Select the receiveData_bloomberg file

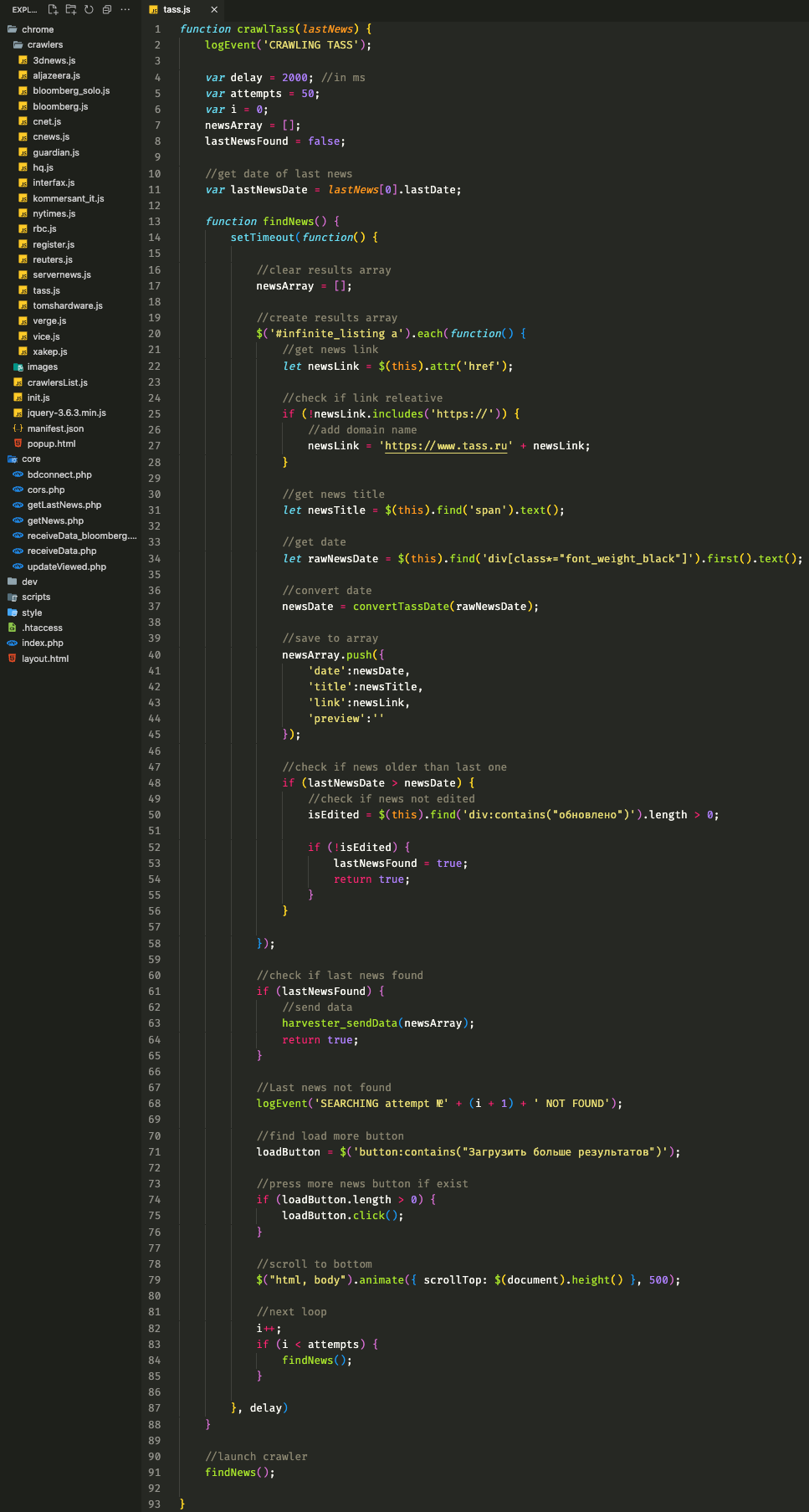pyautogui.click(x=82, y=536)
